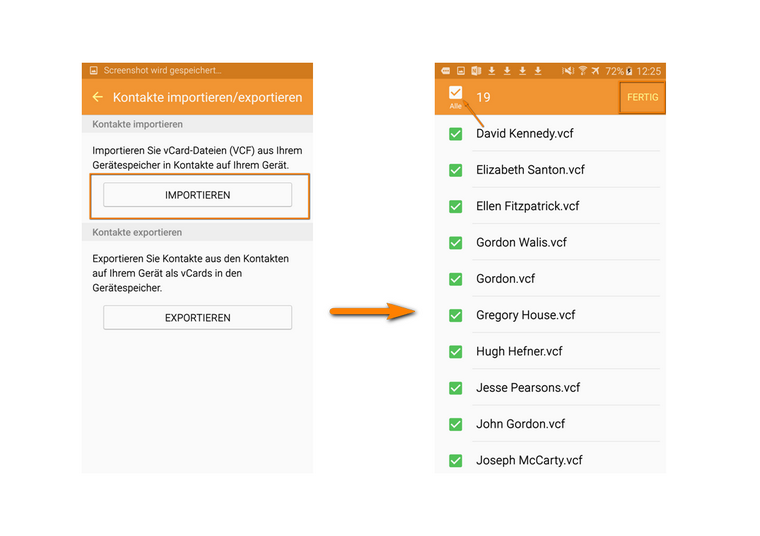Uncheck David Kennedy.vcf checkbox
760x536 pixels.
tap(456, 134)
